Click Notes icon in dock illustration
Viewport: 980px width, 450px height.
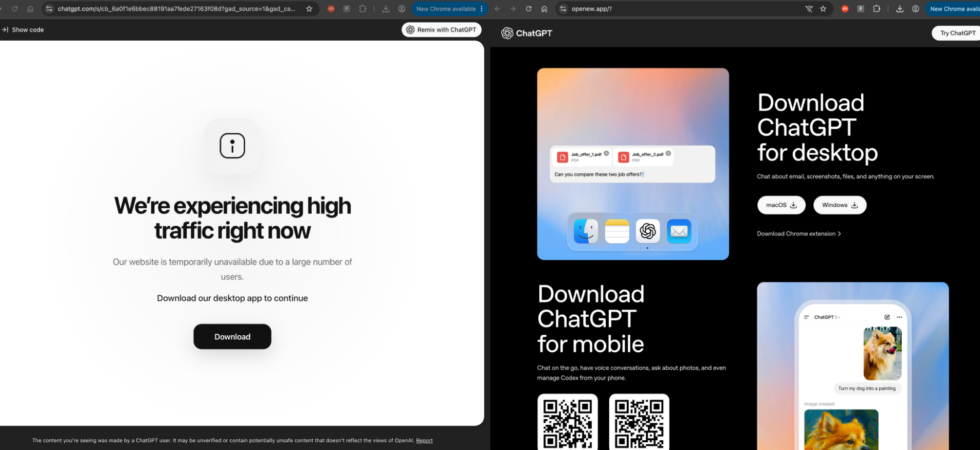point(617,231)
